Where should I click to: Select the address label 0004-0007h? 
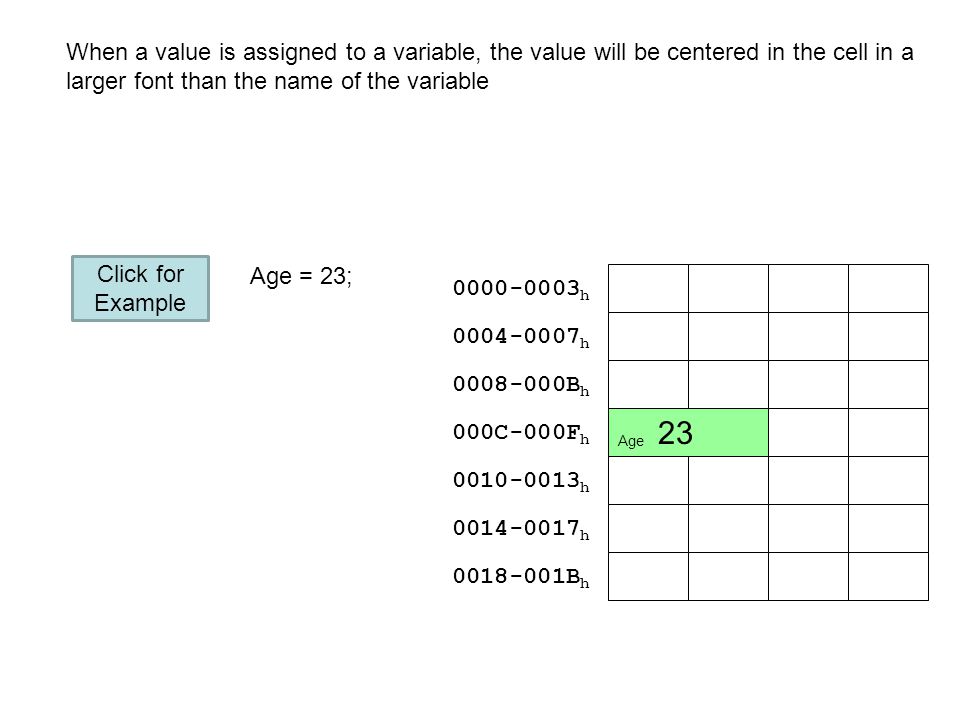point(521,337)
